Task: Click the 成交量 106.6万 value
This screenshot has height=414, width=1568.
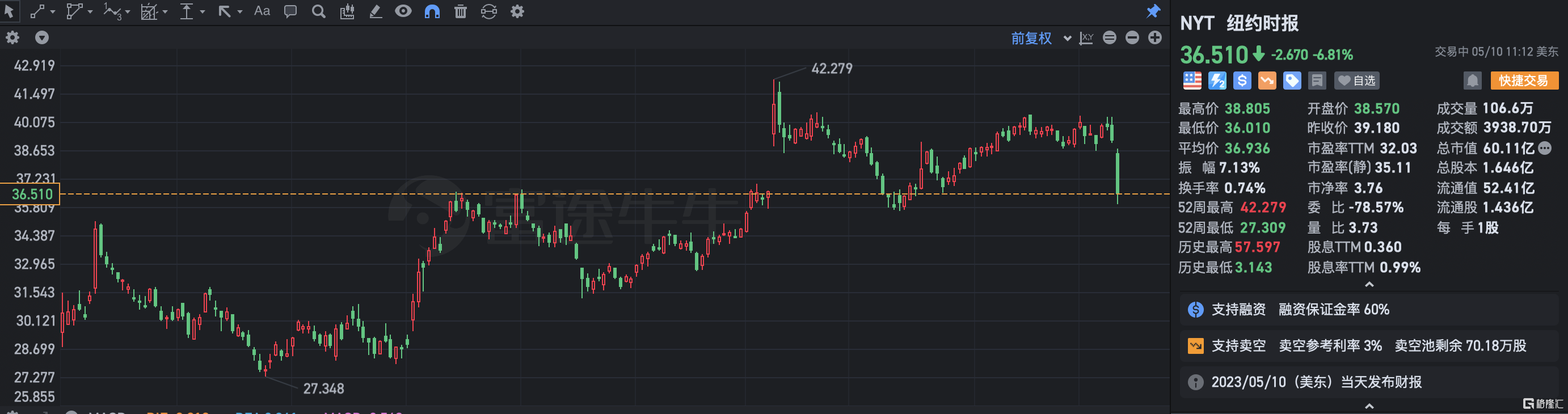Action: tap(1508, 108)
